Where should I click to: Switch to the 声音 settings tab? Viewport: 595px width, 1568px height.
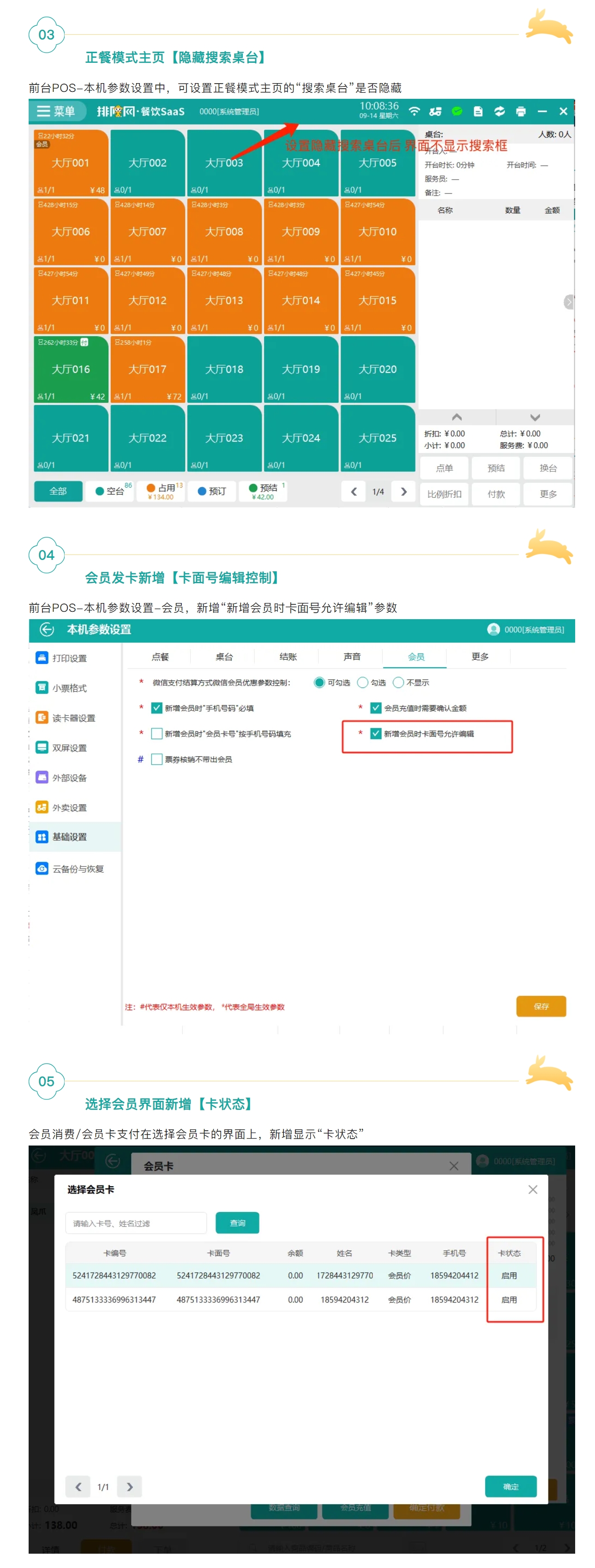coord(352,657)
